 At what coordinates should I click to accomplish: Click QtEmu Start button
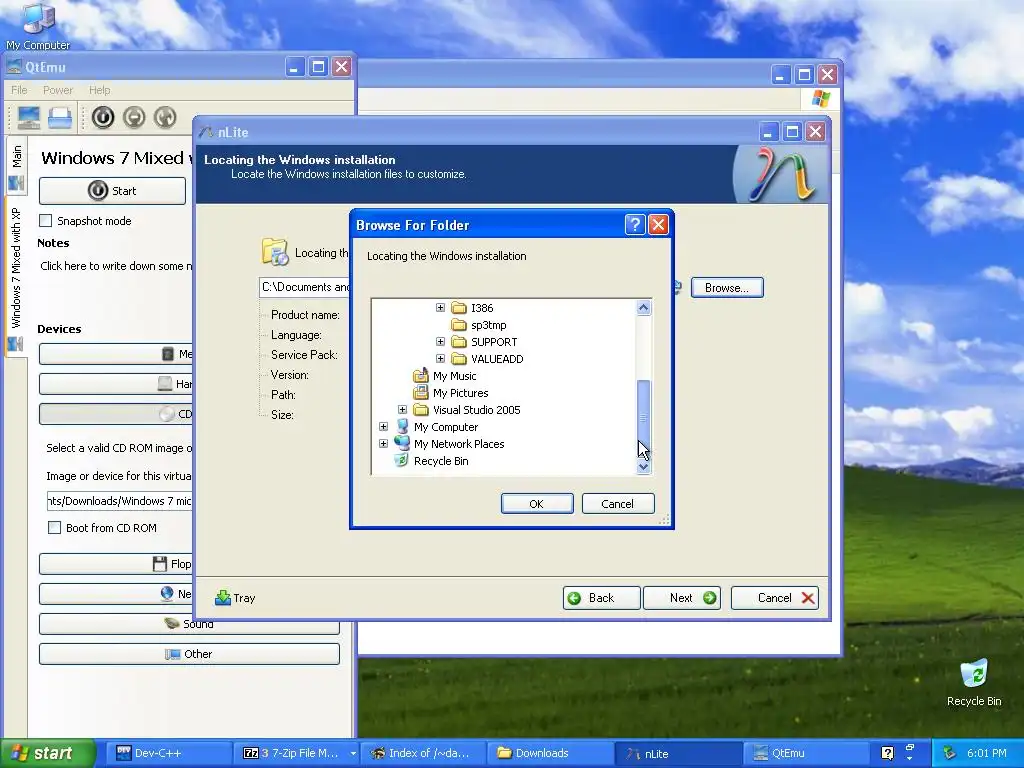(x=112, y=191)
